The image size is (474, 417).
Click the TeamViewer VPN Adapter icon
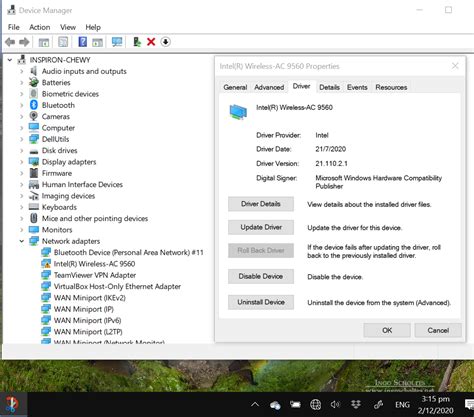pyautogui.click(x=46, y=275)
